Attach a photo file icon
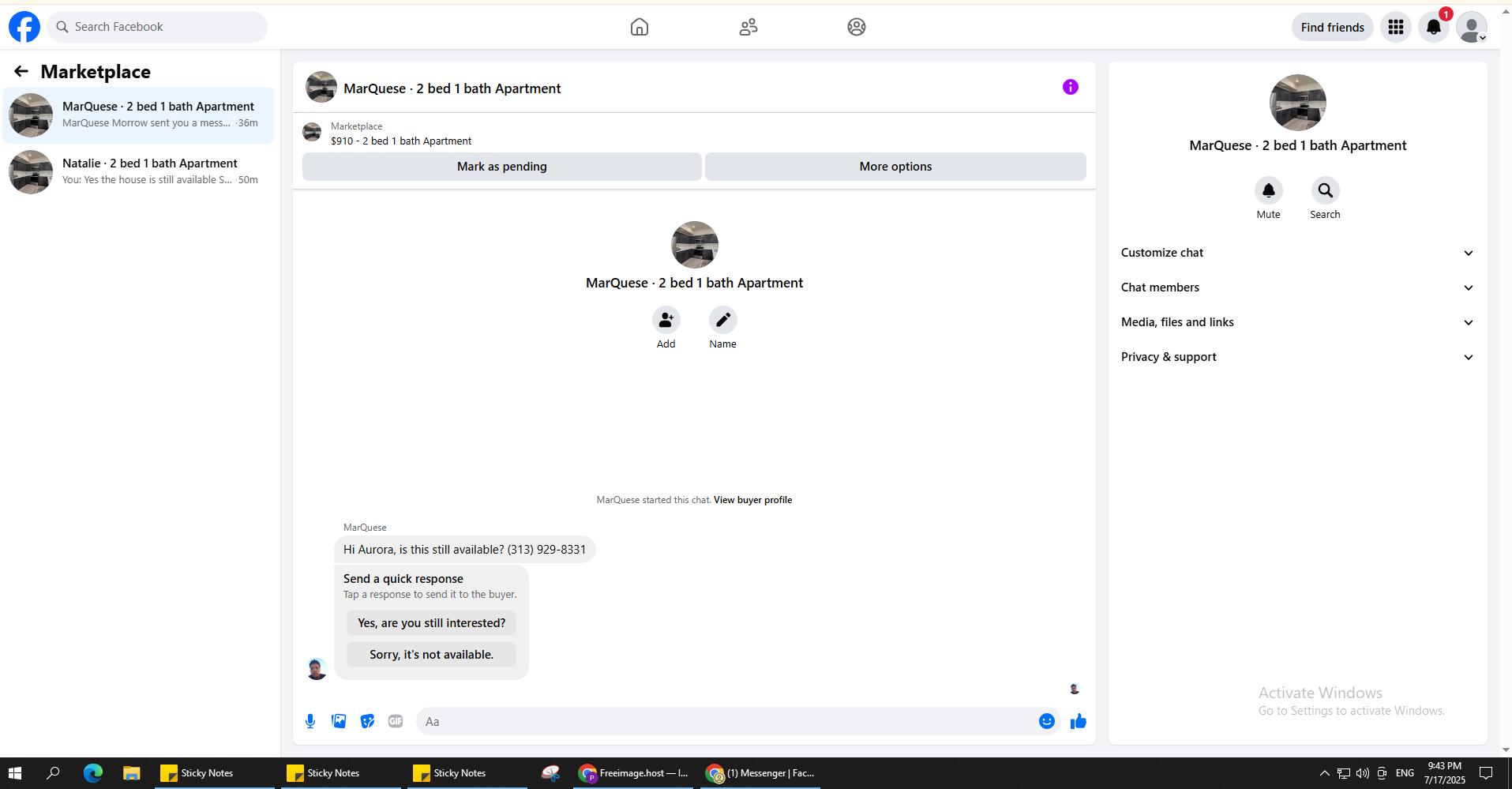This screenshot has height=789, width=1512. pyautogui.click(x=339, y=721)
